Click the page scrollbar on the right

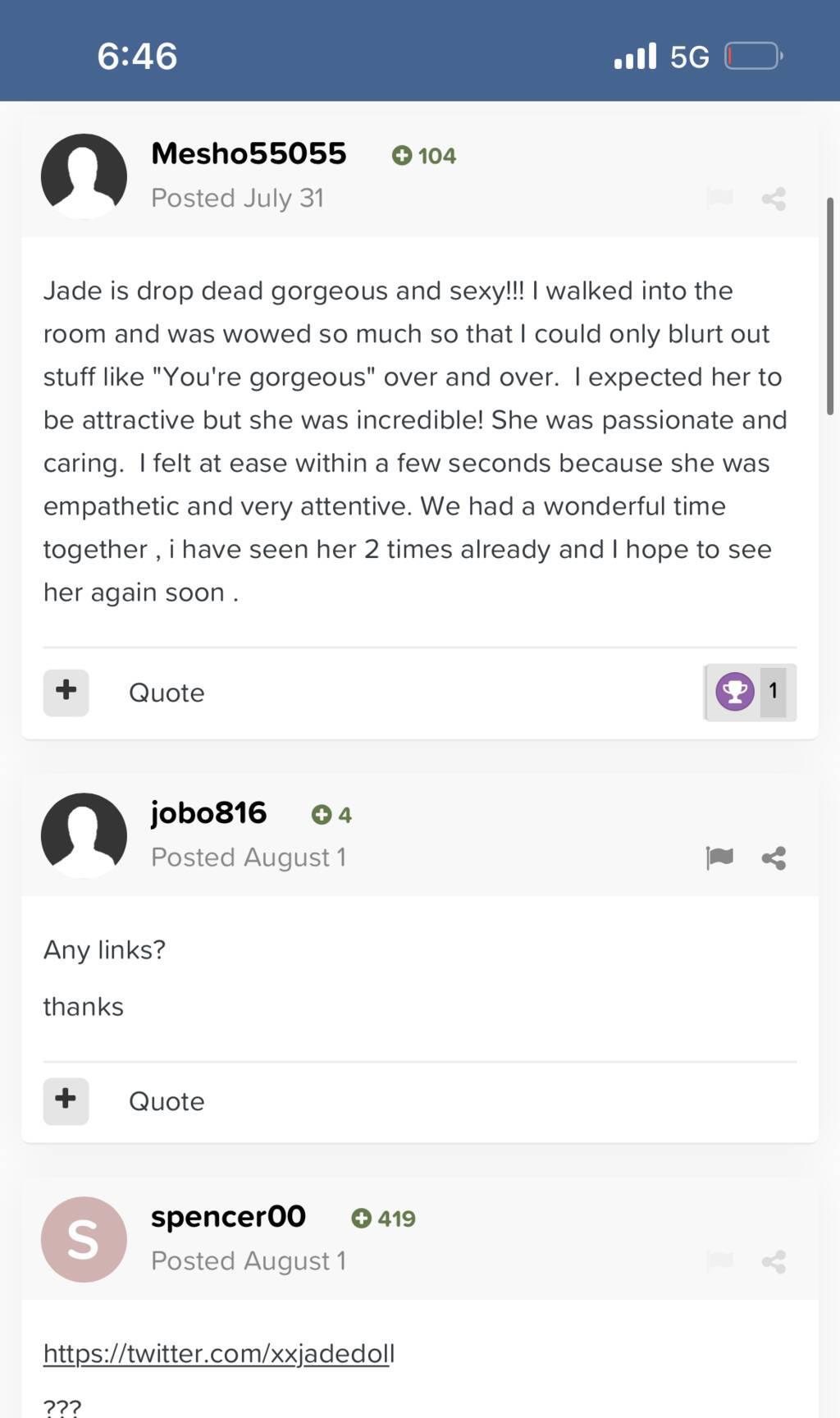[829, 305]
